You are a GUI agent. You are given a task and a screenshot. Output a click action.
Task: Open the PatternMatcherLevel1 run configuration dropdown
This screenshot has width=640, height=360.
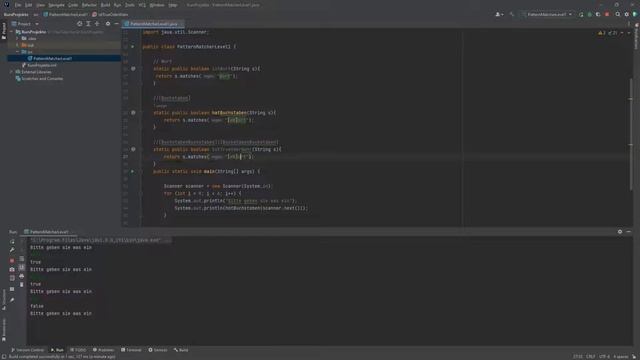547,14
